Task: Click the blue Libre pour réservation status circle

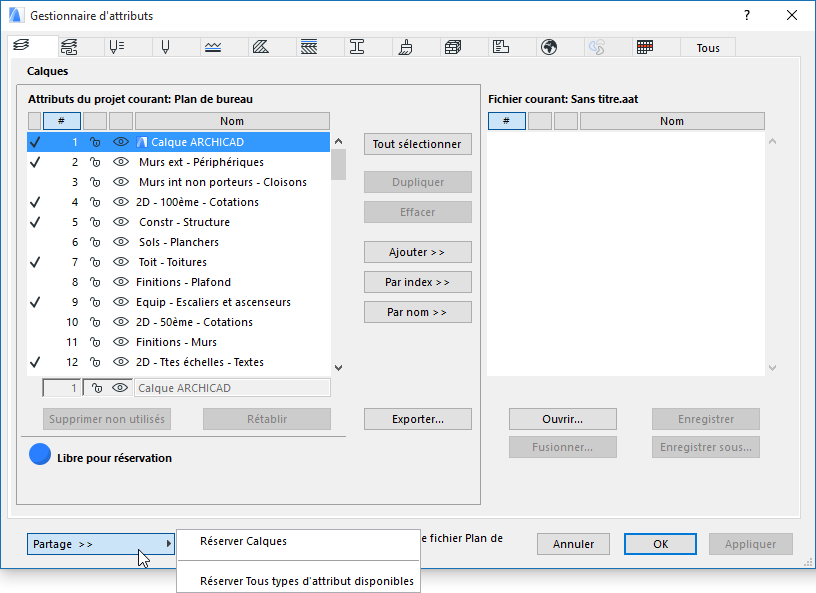Action: coord(40,454)
